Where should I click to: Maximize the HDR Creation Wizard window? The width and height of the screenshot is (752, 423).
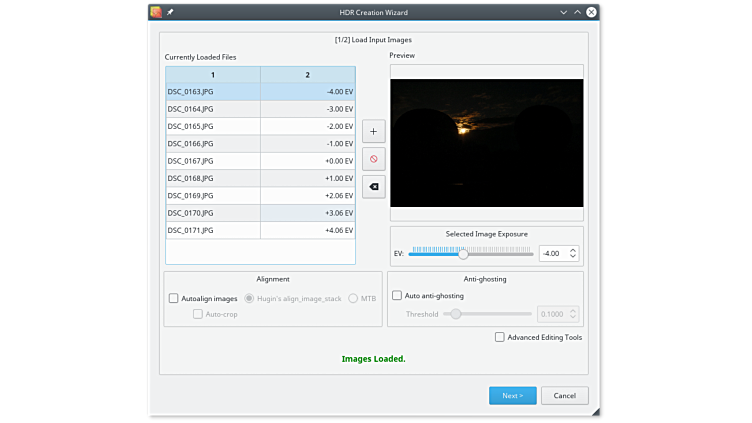pos(578,12)
